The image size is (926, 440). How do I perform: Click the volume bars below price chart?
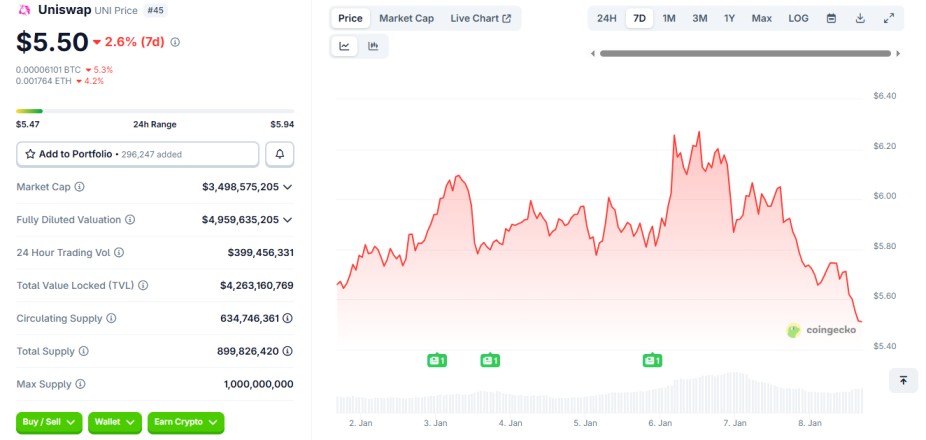tap(599, 393)
